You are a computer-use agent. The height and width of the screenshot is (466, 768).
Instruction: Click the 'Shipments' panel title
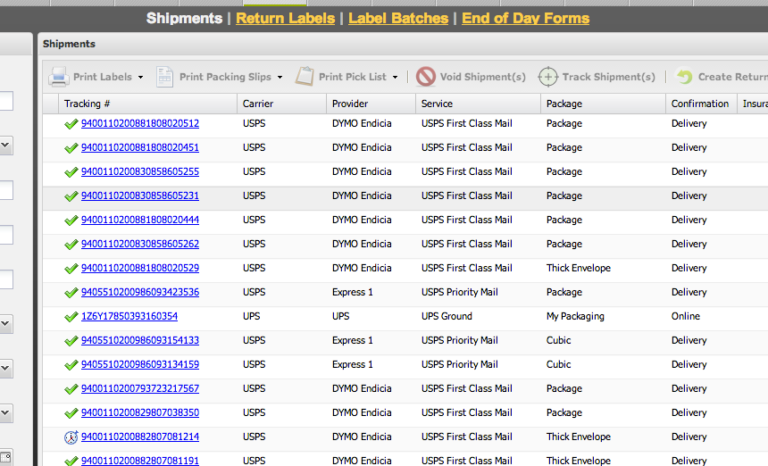point(69,44)
